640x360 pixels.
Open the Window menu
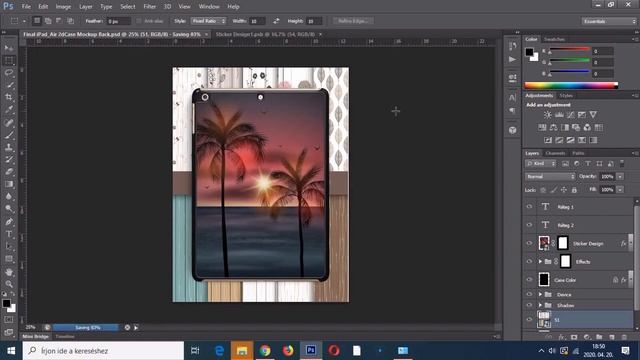[209, 7]
